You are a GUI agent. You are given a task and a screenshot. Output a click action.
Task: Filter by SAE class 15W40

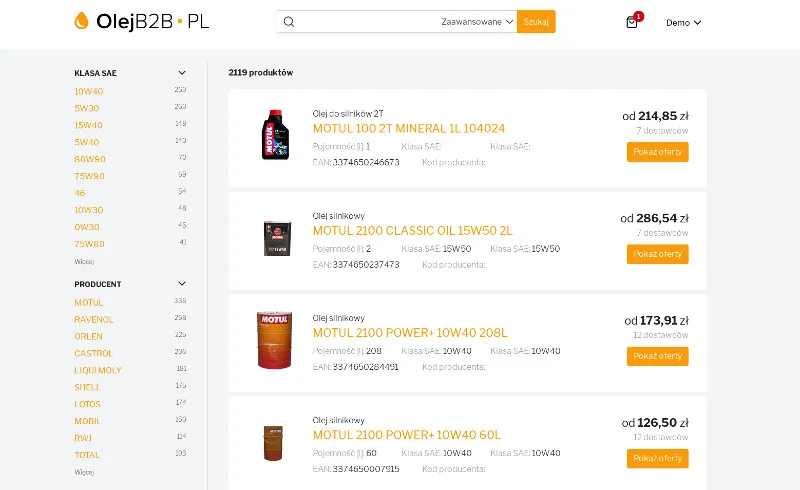tap(88, 125)
